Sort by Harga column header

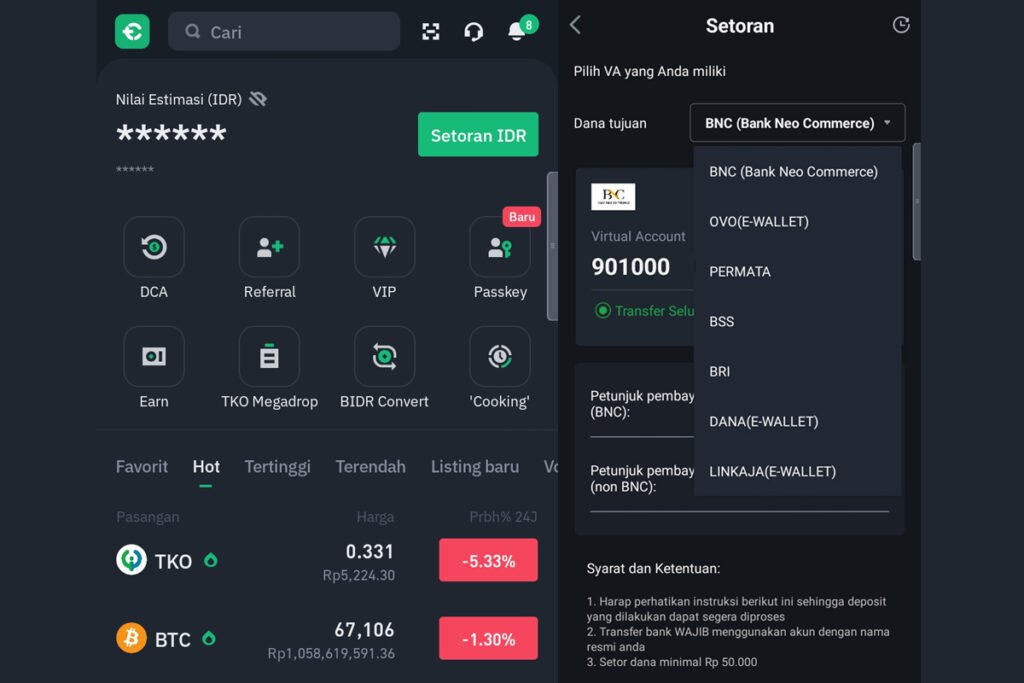tap(375, 517)
